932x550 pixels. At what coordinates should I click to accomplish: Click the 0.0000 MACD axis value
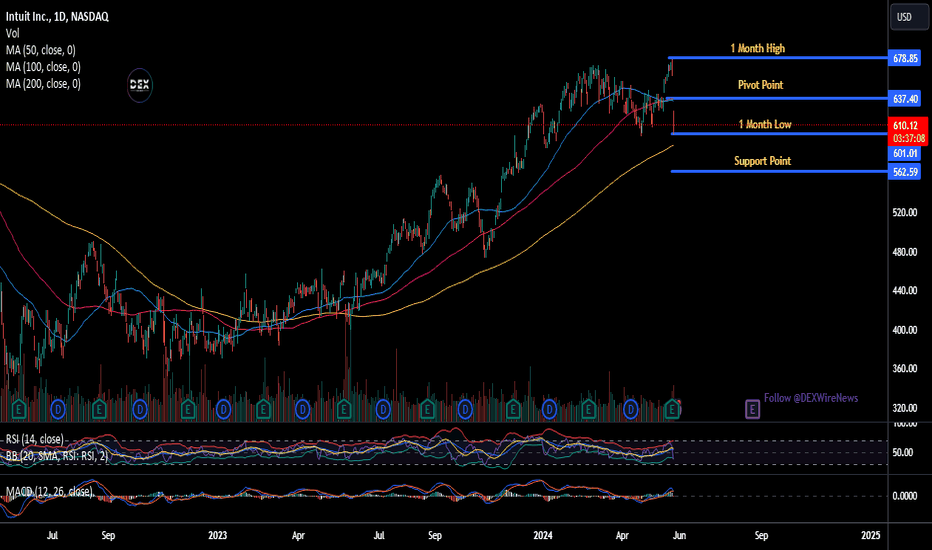click(905, 496)
